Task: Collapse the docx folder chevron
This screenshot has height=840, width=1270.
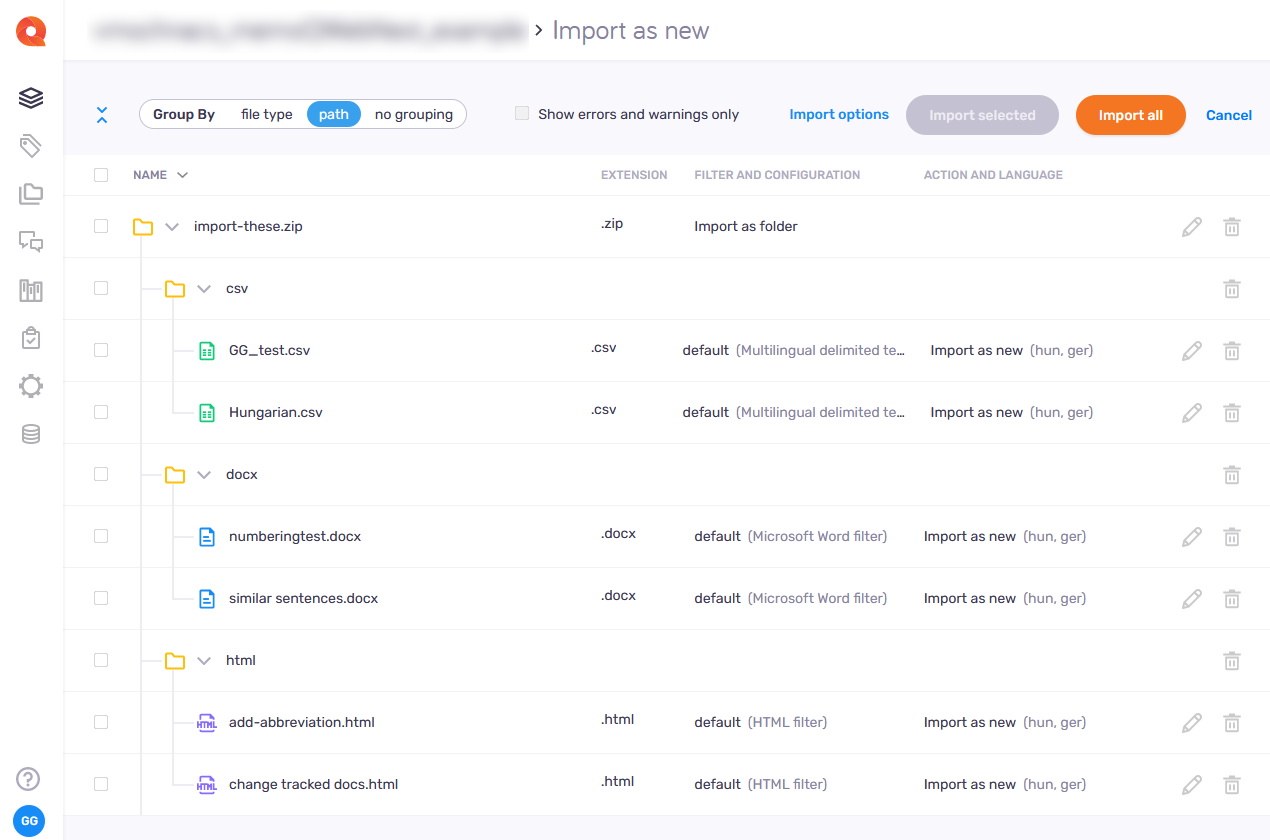Action: click(x=204, y=475)
